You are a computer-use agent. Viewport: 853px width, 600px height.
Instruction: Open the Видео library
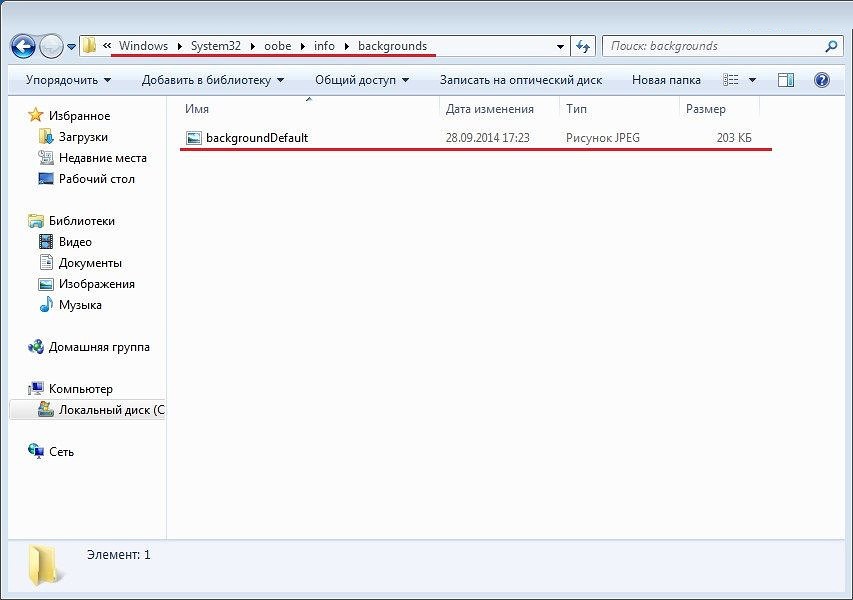75,242
